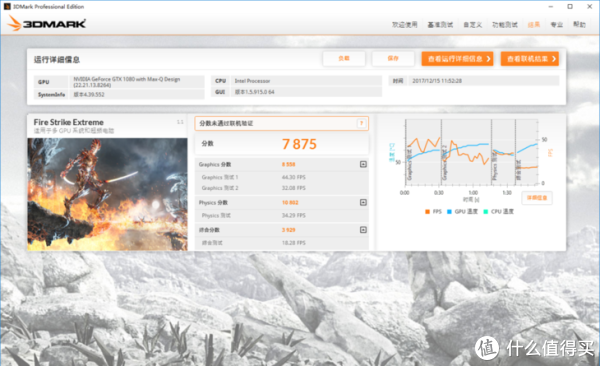The width and height of the screenshot is (600, 366).
Task: Click the orange FPS color swatch
Action: [427, 212]
